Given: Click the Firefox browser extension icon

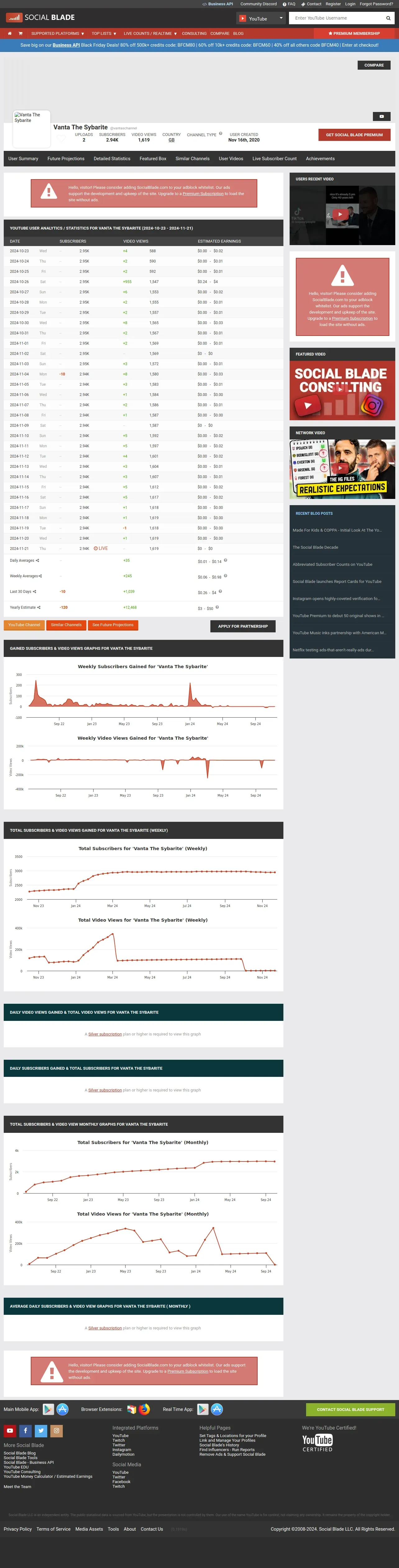Looking at the screenshot, I should click(144, 1409).
